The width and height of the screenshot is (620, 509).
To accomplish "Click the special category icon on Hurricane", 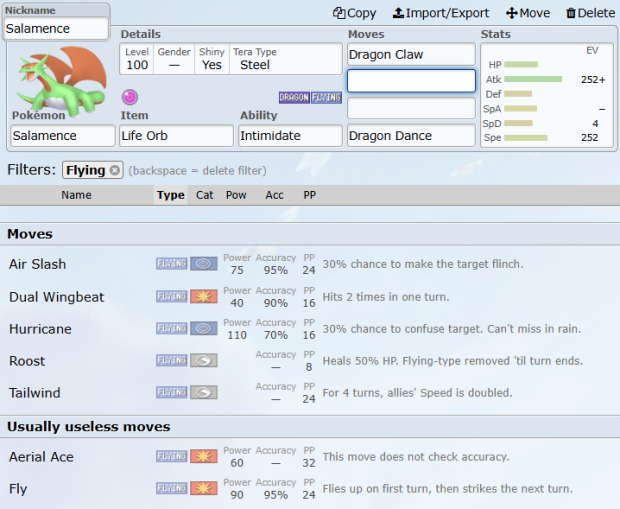I will (204, 329).
